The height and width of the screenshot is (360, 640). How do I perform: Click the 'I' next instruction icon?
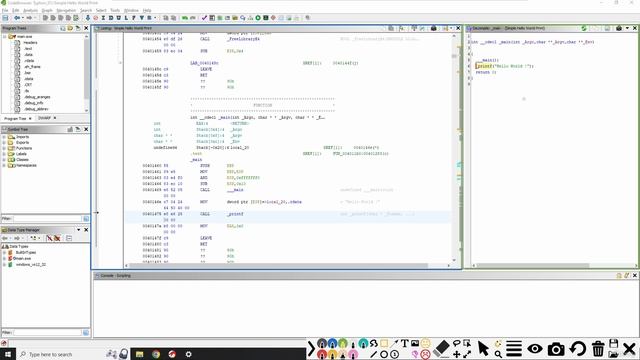point(103,18)
